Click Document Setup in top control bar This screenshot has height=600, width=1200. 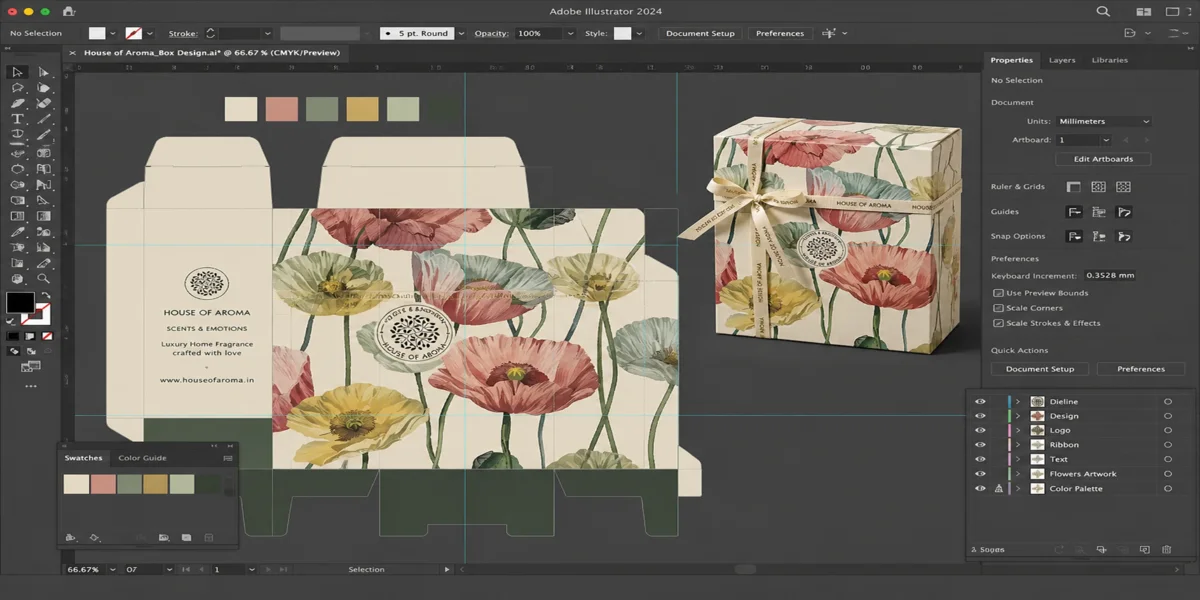[x=700, y=33]
